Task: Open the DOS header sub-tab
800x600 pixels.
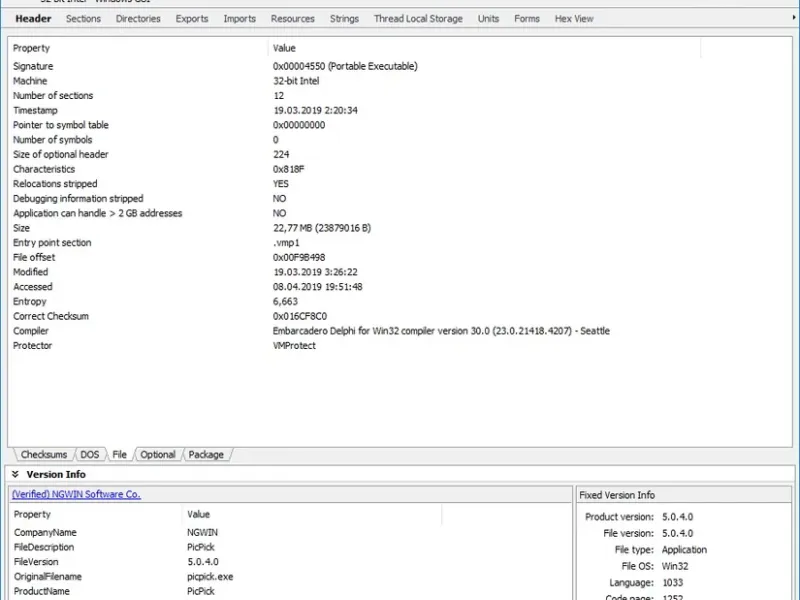Action: point(90,455)
